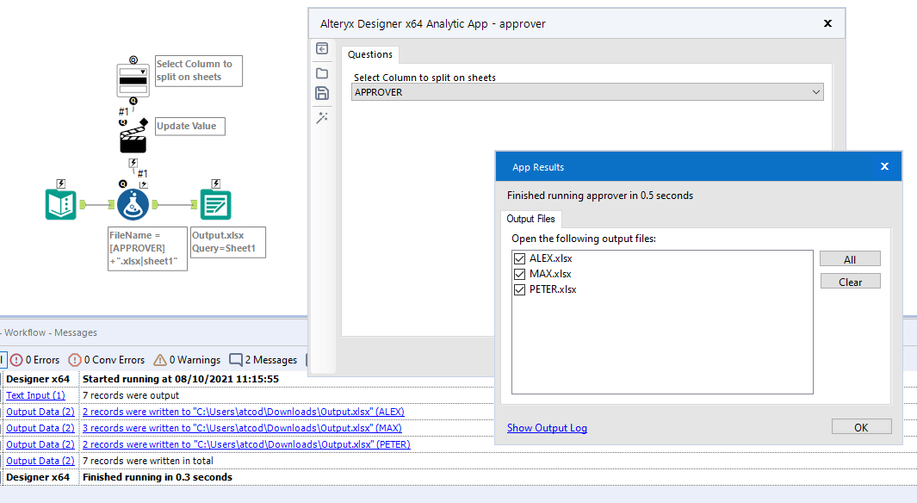The height and width of the screenshot is (503, 917).
Task: Click lightning anchor above Text Input tool
Action: click(x=61, y=184)
